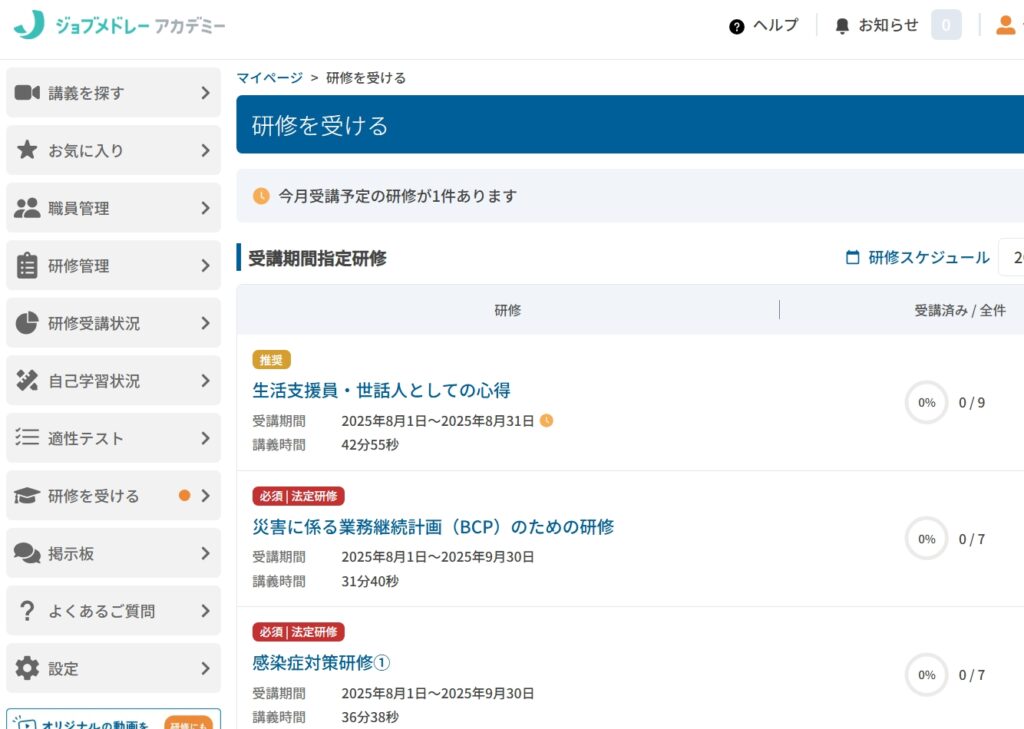Open the 生活支援員・世話人としての心得 training link

(381, 390)
